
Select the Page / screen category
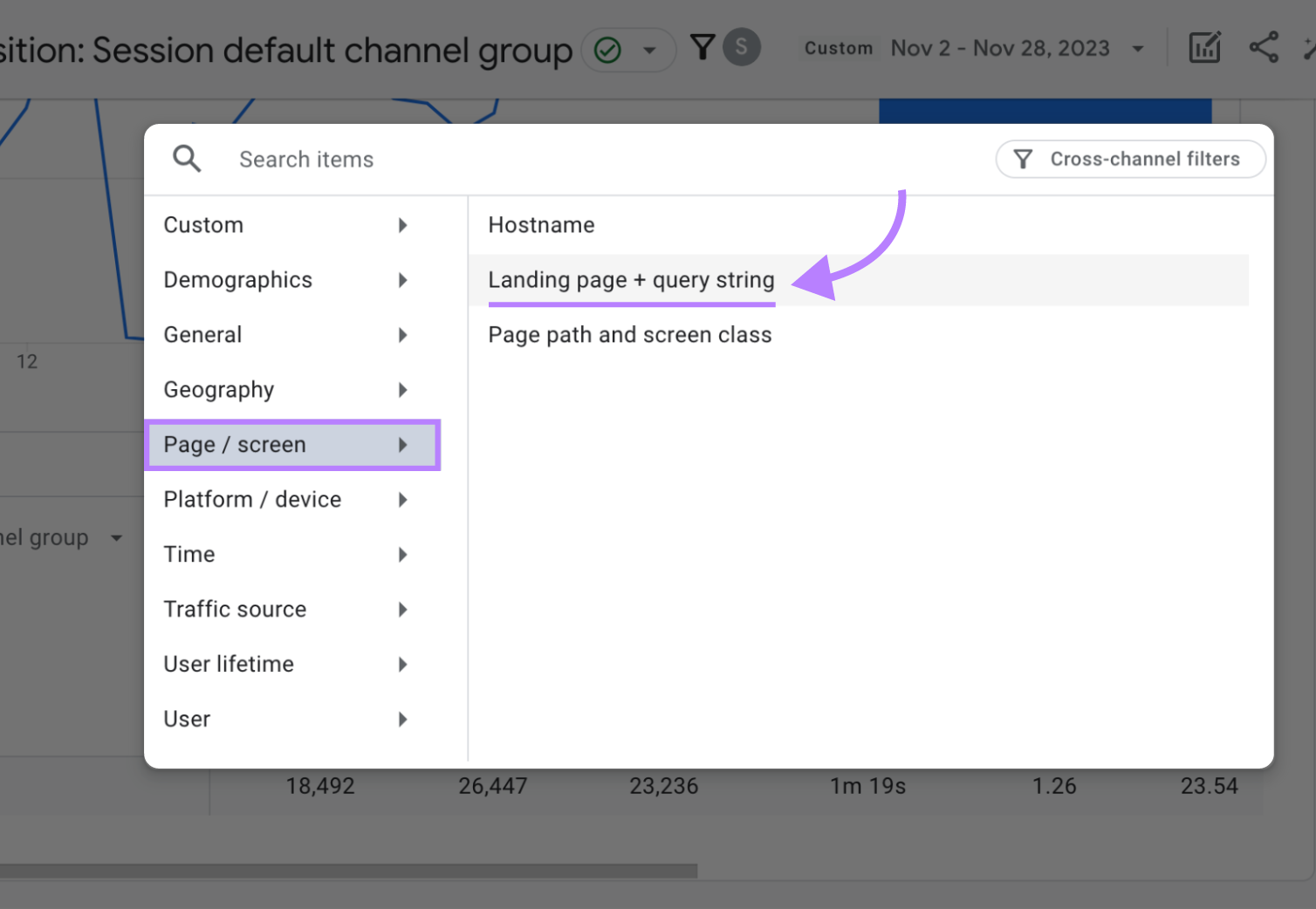click(x=234, y=445)
